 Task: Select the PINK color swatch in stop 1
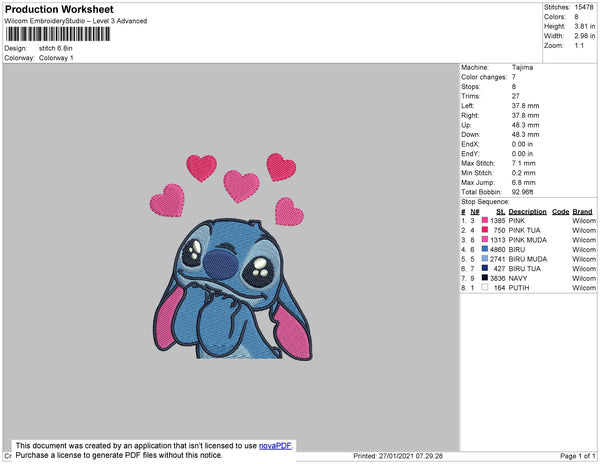(485, 220)
